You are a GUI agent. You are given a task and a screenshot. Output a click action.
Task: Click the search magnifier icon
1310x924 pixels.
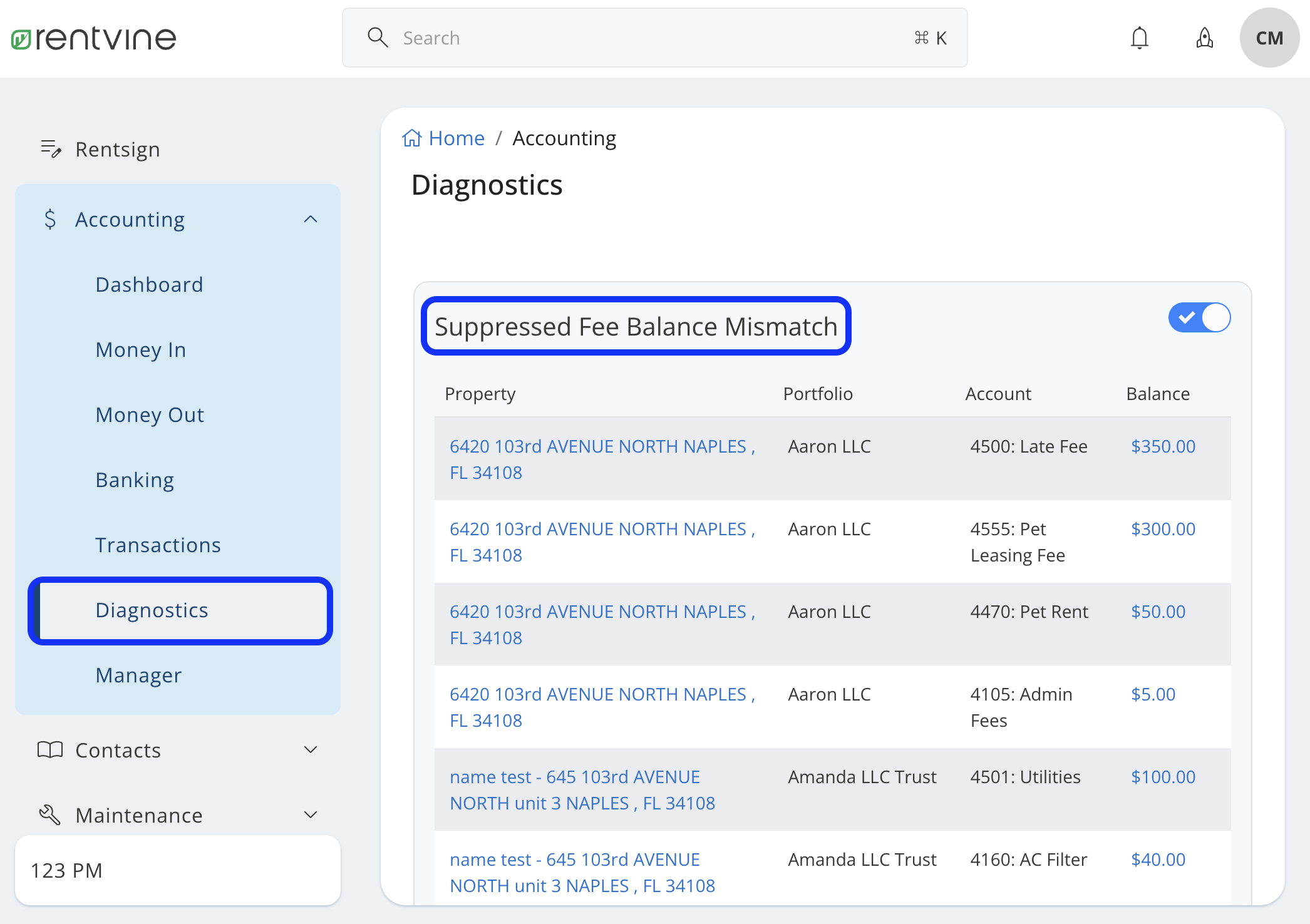pos(378,38)
